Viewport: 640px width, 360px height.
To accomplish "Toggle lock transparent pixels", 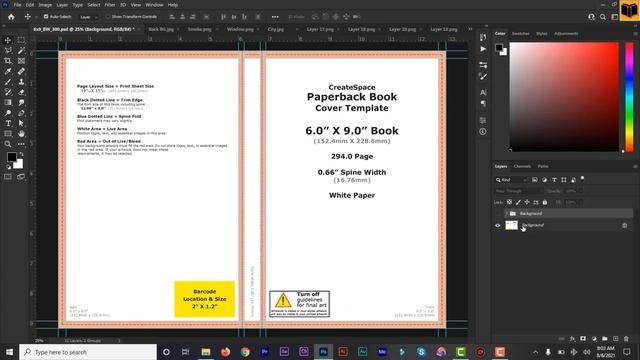I will coord(509,202).
